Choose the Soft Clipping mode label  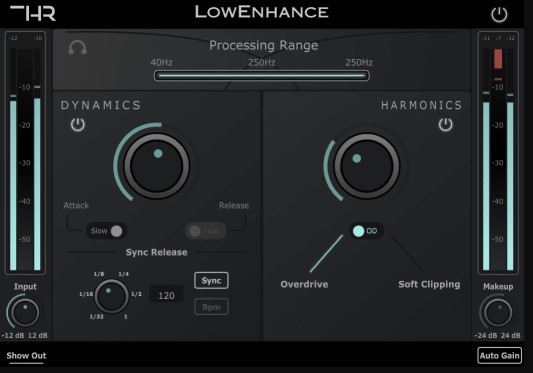(429, 284)
